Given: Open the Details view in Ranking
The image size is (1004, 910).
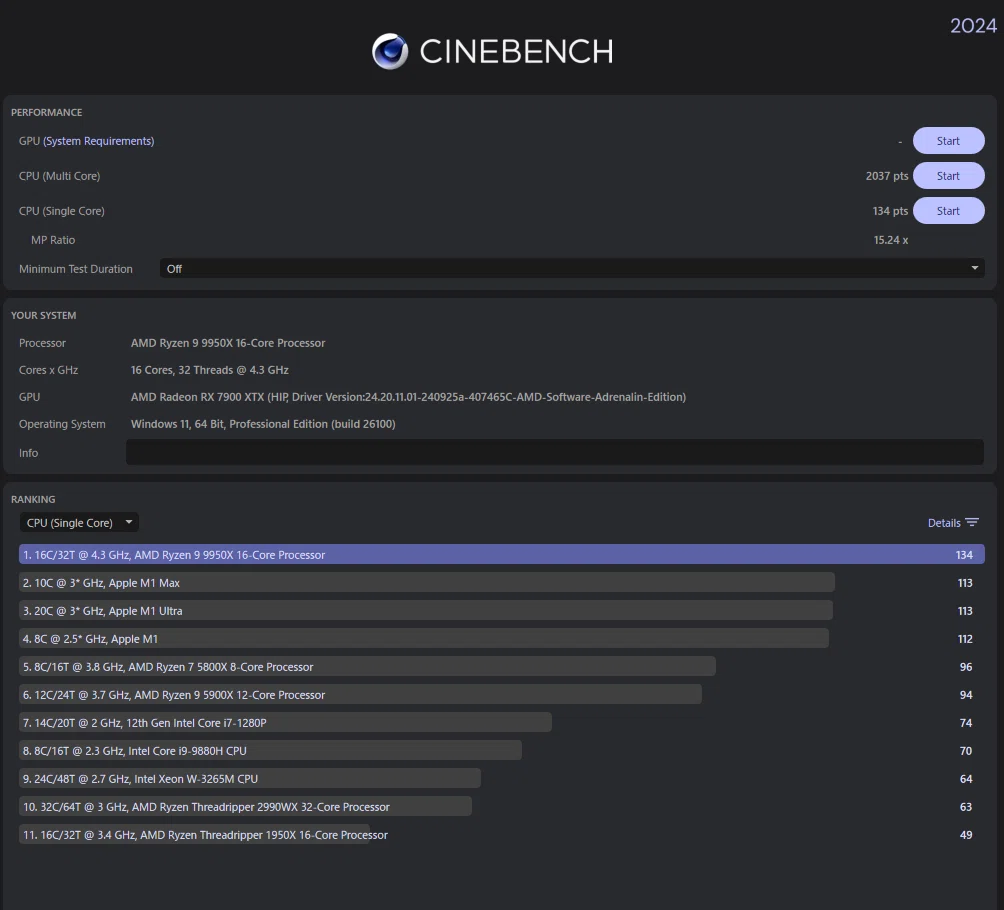Looking at the screenshot, I should (953, 523).
